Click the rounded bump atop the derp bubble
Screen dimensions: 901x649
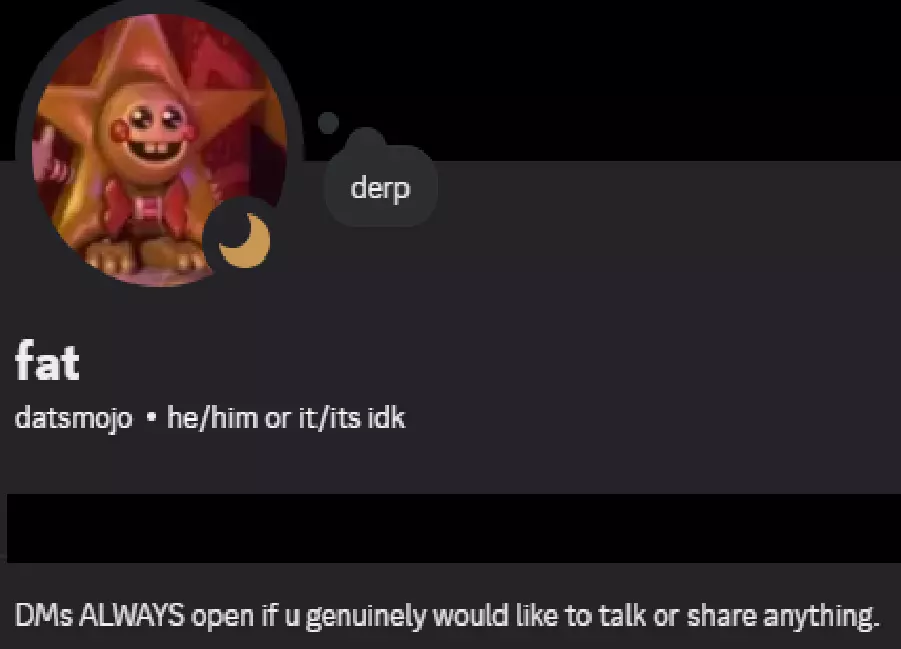[x=365, y=138]
